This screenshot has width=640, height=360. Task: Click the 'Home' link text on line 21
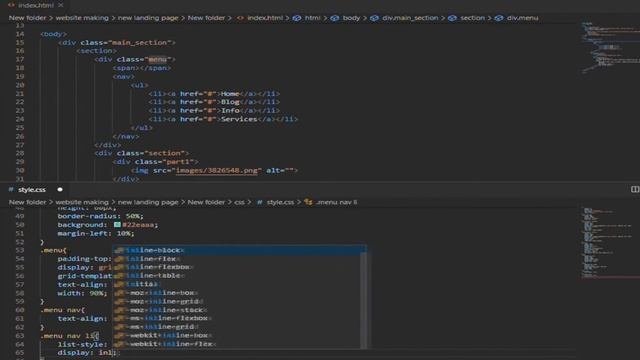[230, 93]
